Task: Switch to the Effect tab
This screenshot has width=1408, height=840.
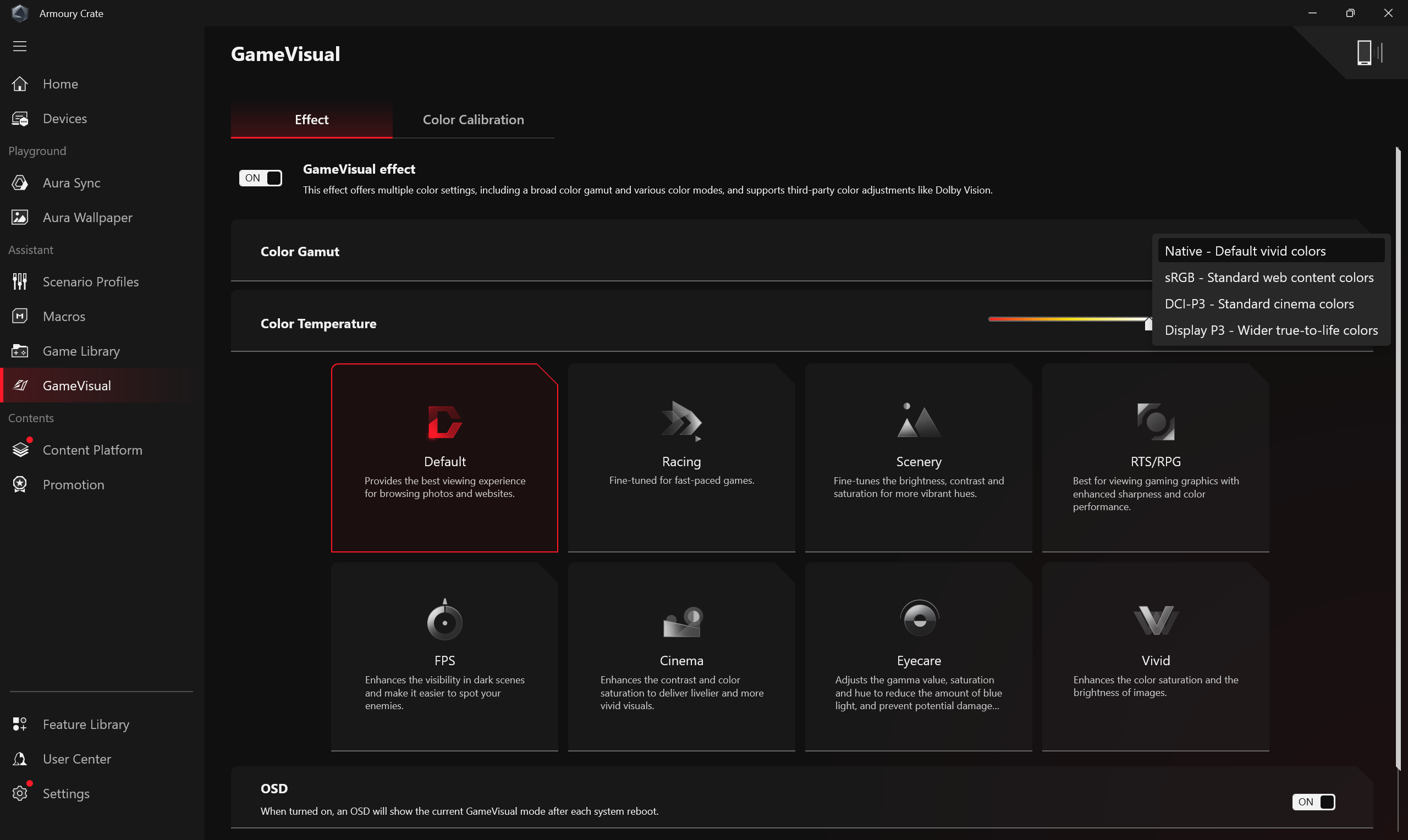Action: point(311,119)
